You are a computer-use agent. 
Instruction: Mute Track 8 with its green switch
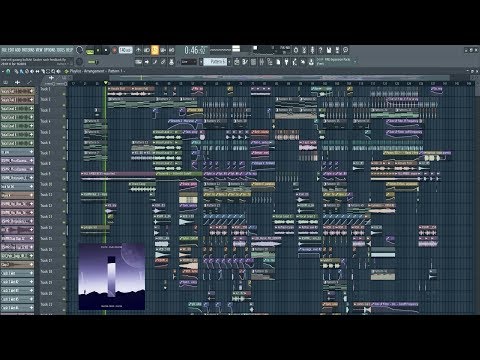coord(64,169)
